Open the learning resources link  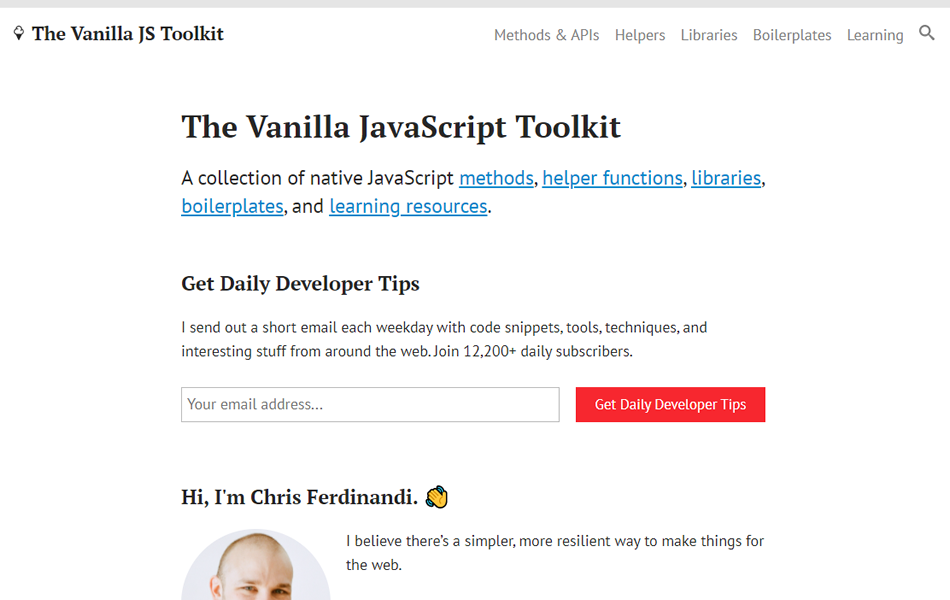(408, 206)
